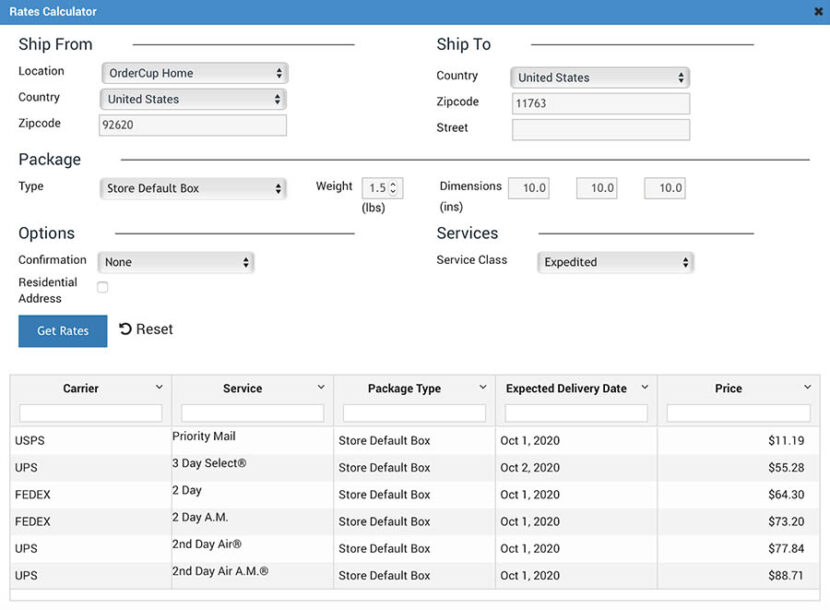This screenshot has width=830, height=610.
Task: Open the Confirmation options dropdown
Action: [176, 262]
